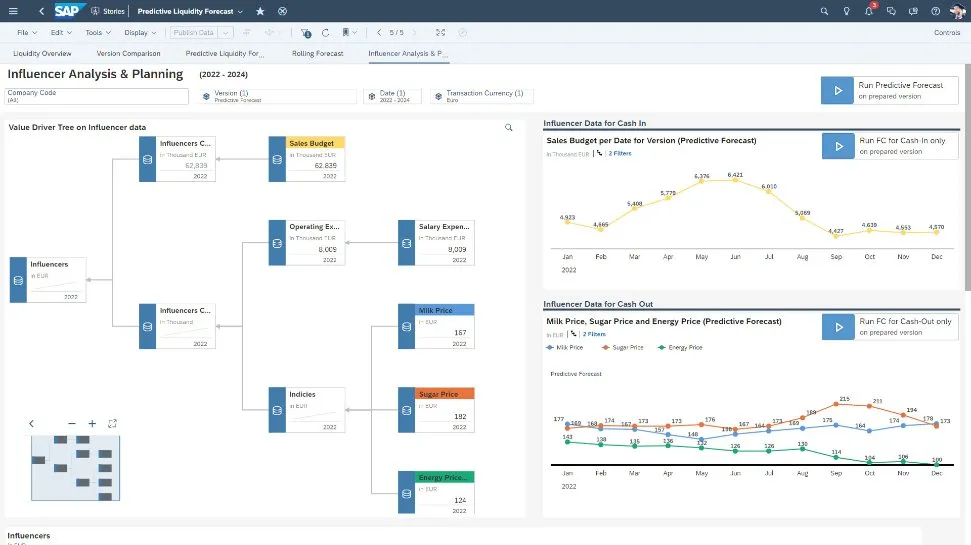Open the File menu dropdown
The width and height of the screenshot is (971, 545).
(26, 32)
